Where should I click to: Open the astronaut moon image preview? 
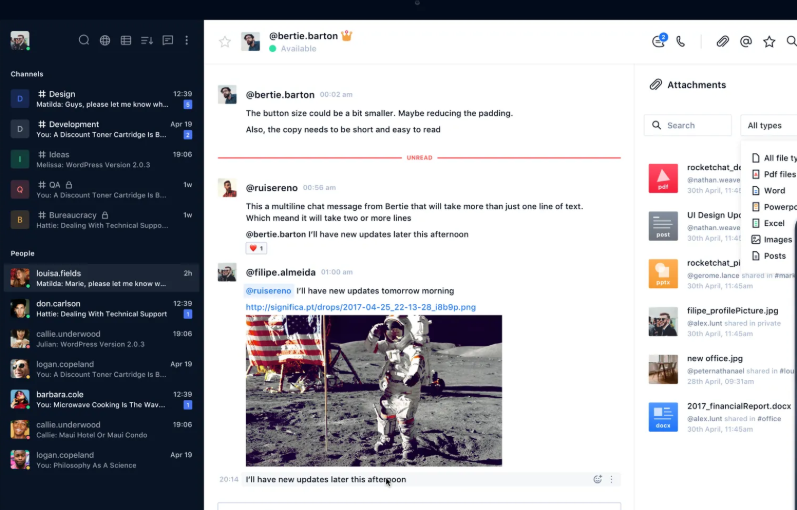(374, 391)
